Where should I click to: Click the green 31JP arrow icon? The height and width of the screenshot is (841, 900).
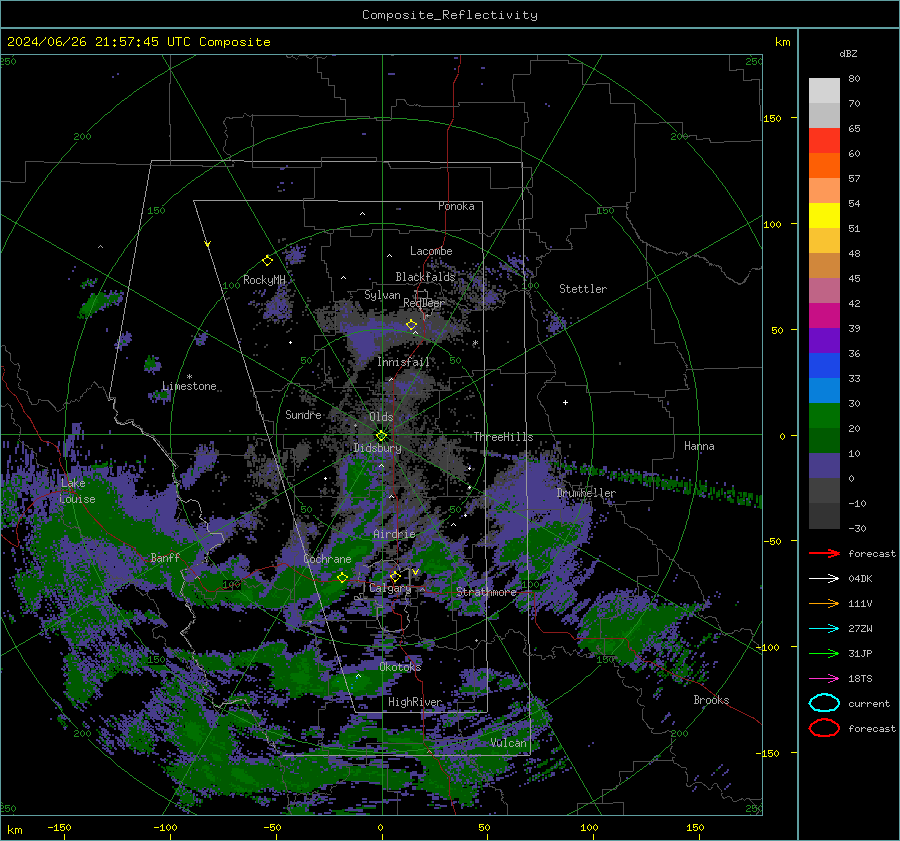pyautogui.click(x=824, y=653)
